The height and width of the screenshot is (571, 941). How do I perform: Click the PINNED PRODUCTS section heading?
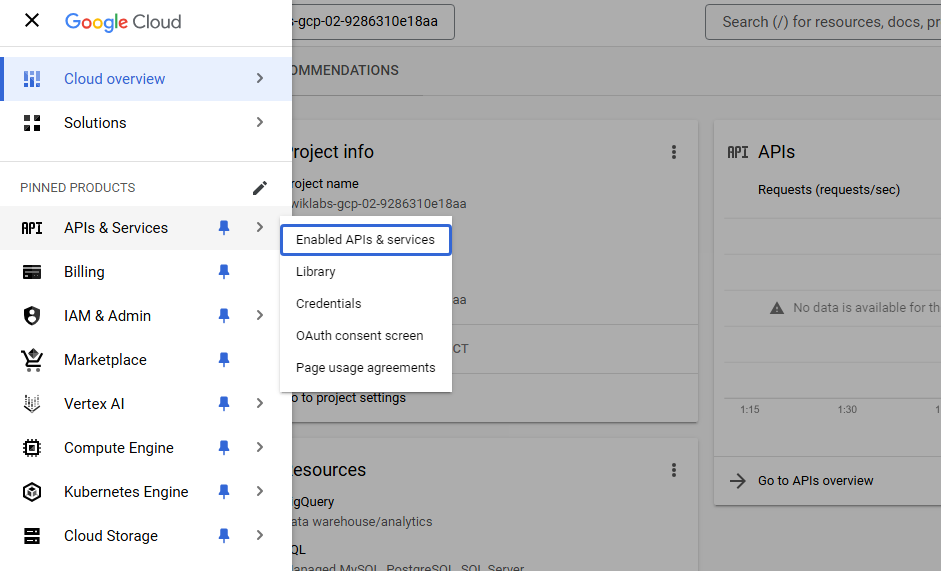[77, 188]
